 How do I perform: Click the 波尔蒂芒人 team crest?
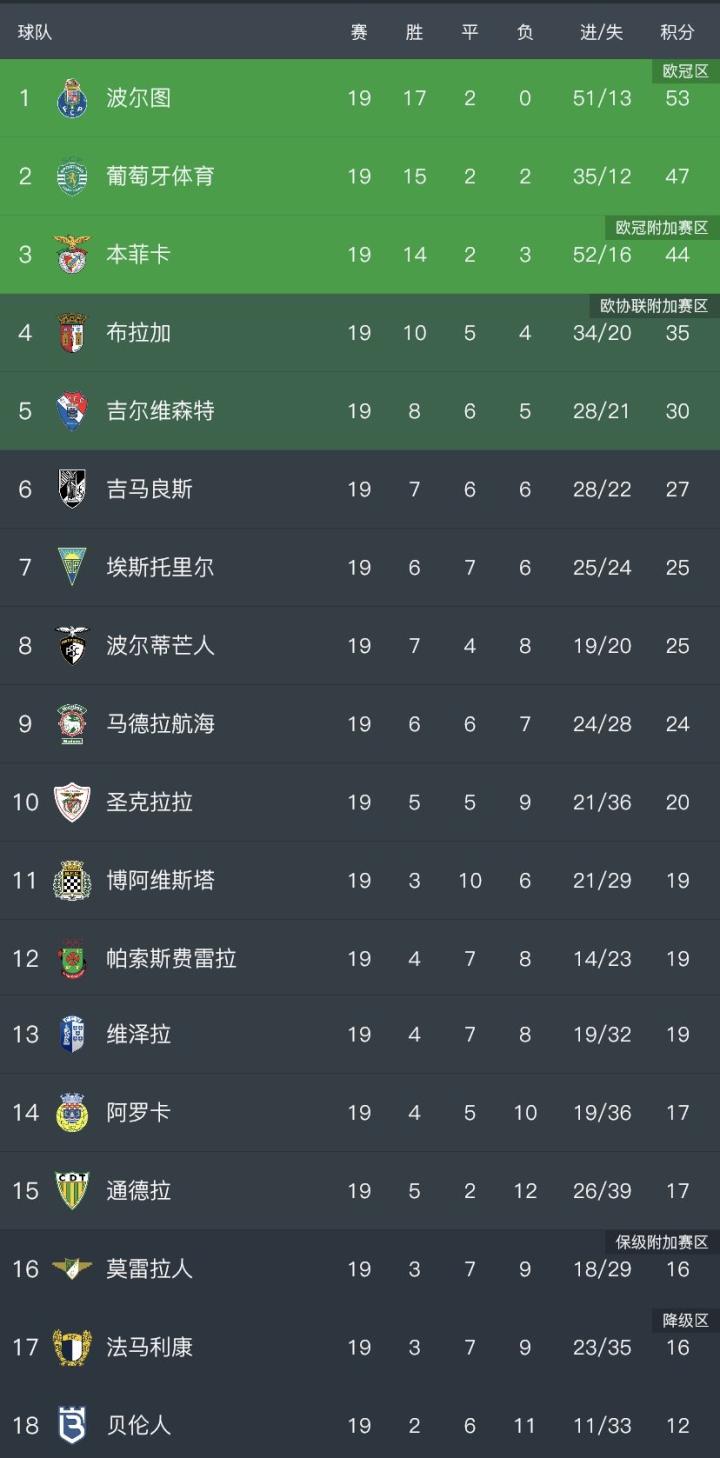[x=72, y=645]
